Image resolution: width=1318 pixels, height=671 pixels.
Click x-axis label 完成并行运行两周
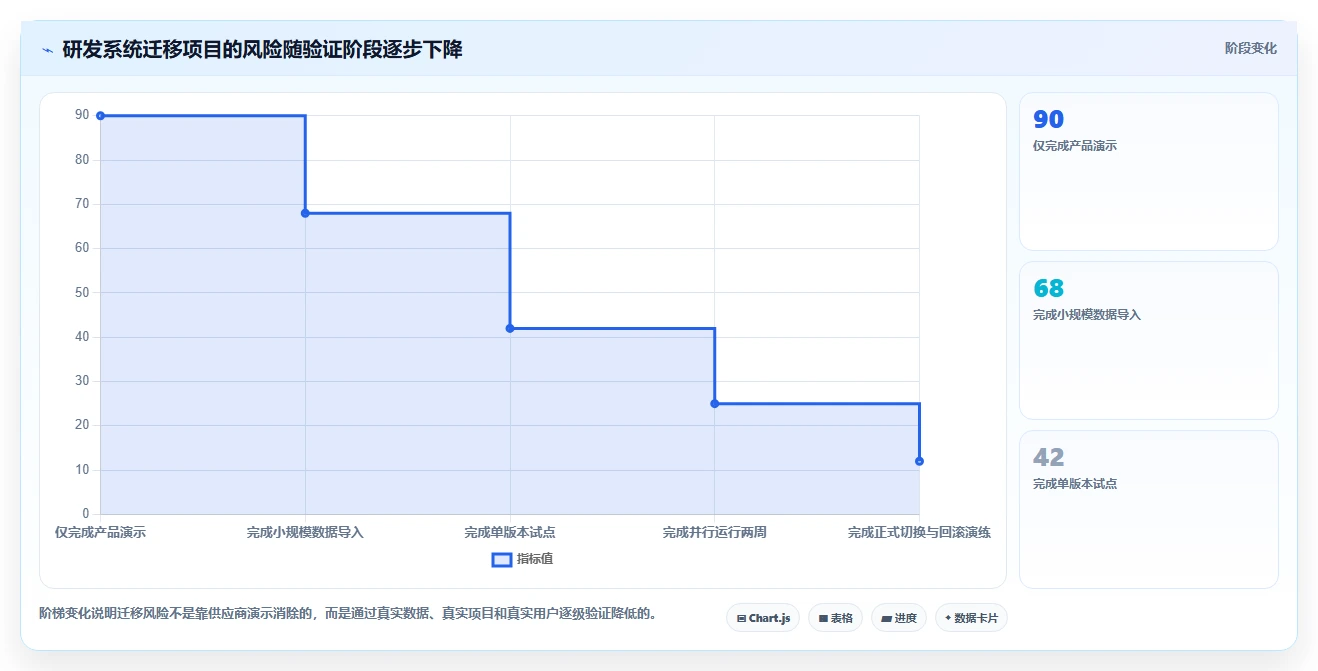tap(714, 532)
